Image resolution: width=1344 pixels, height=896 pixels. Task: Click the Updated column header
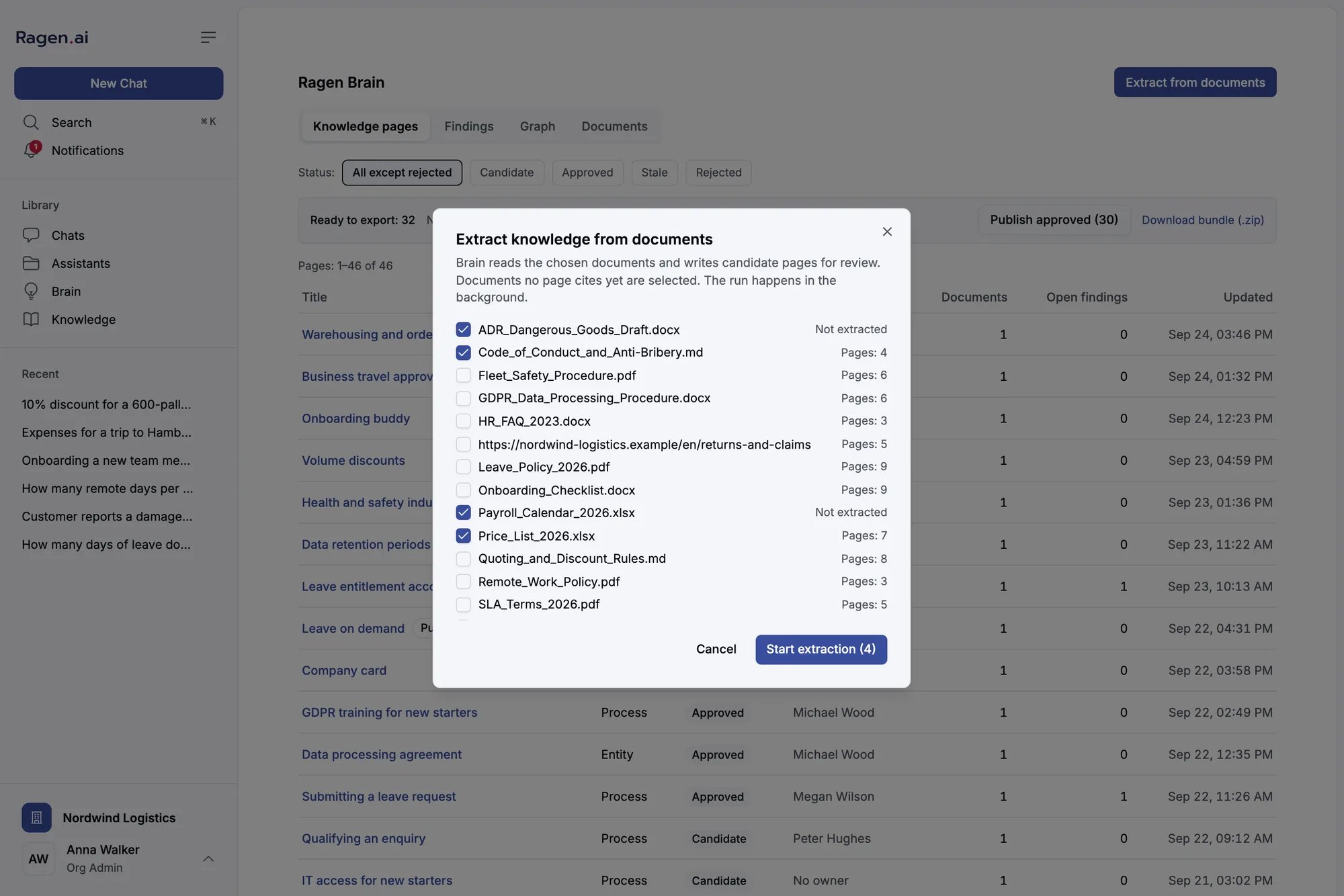1247,297
